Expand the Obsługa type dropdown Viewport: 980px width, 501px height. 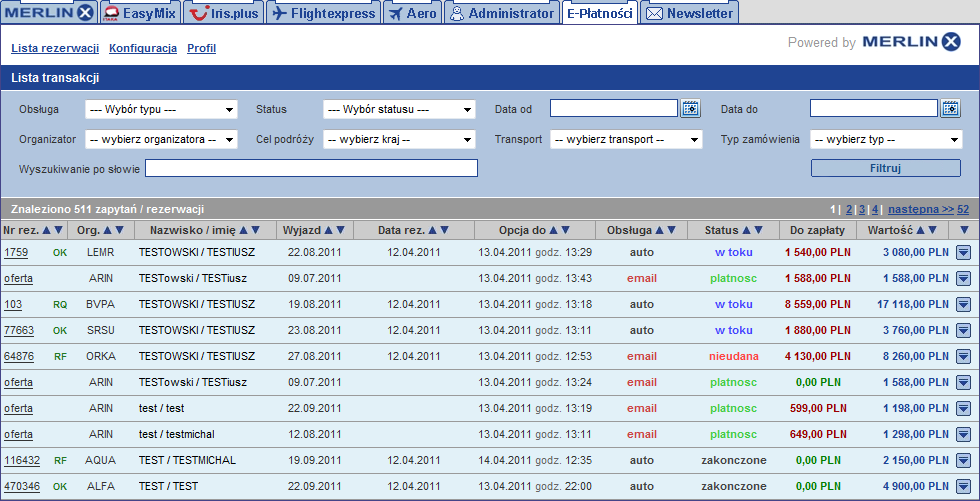click(x=161, y=109)
